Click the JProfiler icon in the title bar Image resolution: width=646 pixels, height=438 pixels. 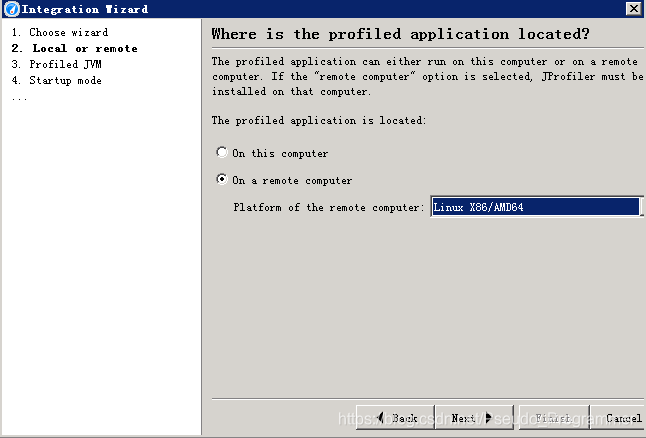coord(12,9)
